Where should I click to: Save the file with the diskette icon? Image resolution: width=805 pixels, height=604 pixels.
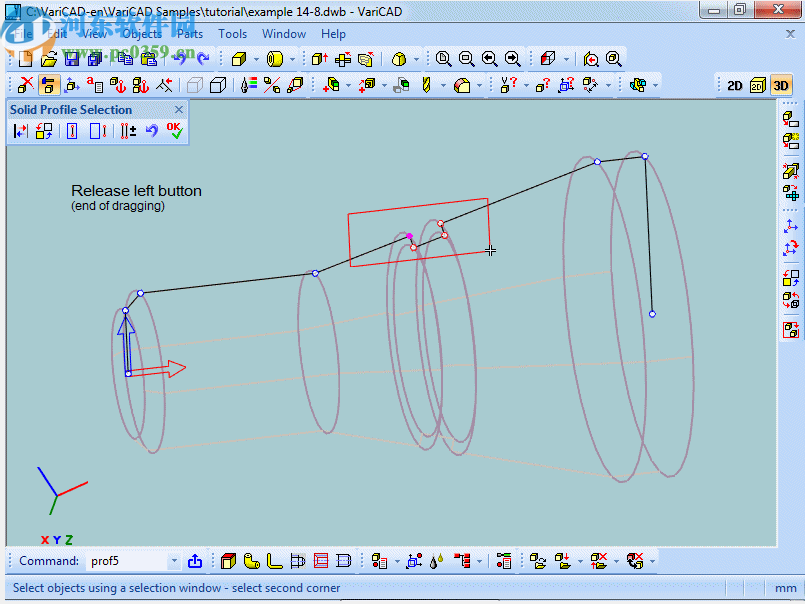point(72,59)
